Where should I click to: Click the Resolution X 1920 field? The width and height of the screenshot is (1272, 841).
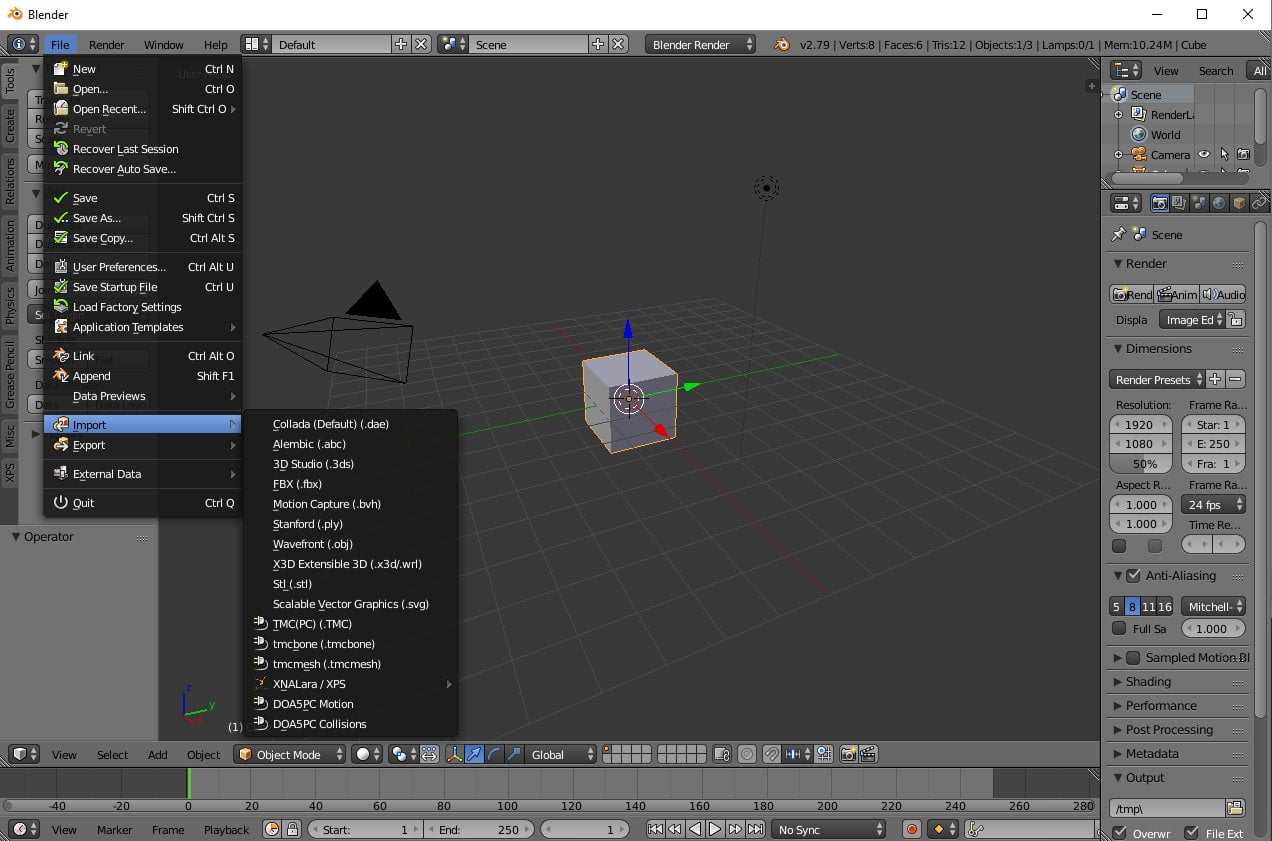tap(1140, 425)
